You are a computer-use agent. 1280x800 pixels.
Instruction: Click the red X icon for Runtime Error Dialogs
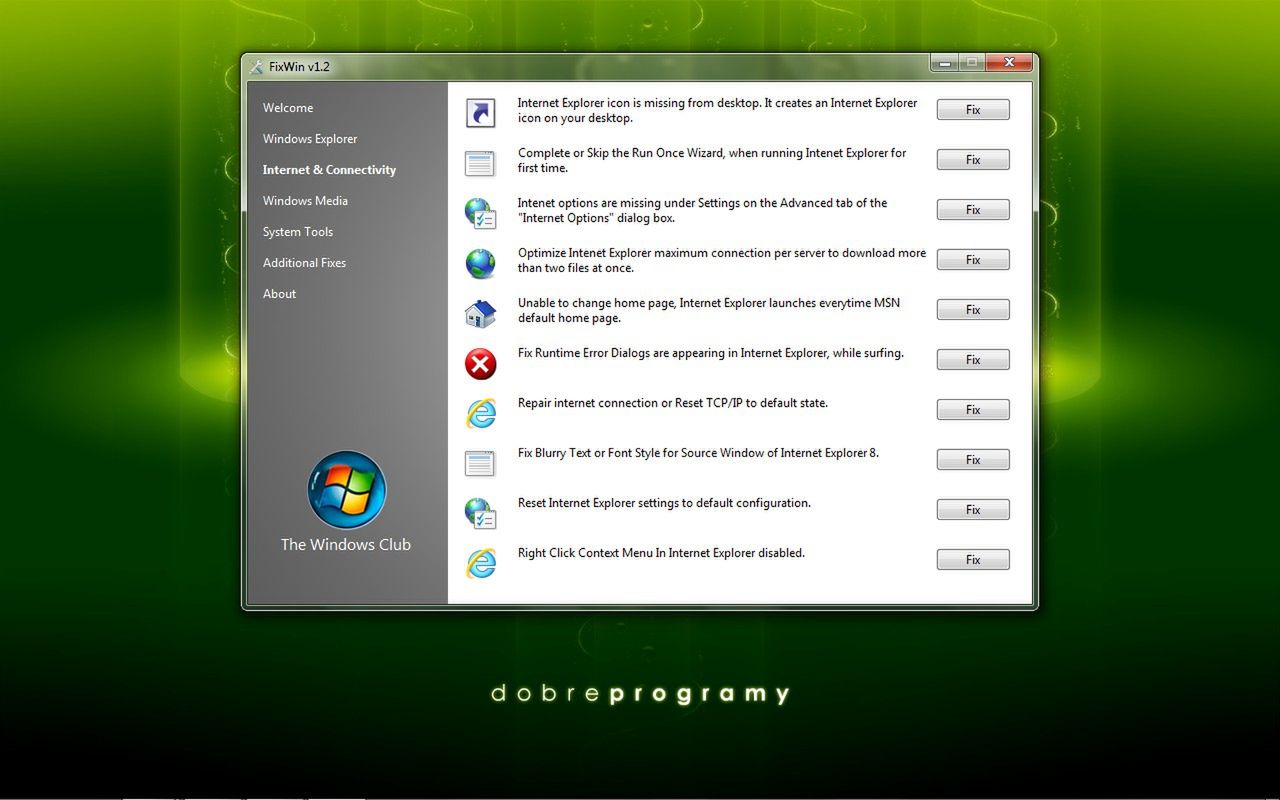point(481,364)
